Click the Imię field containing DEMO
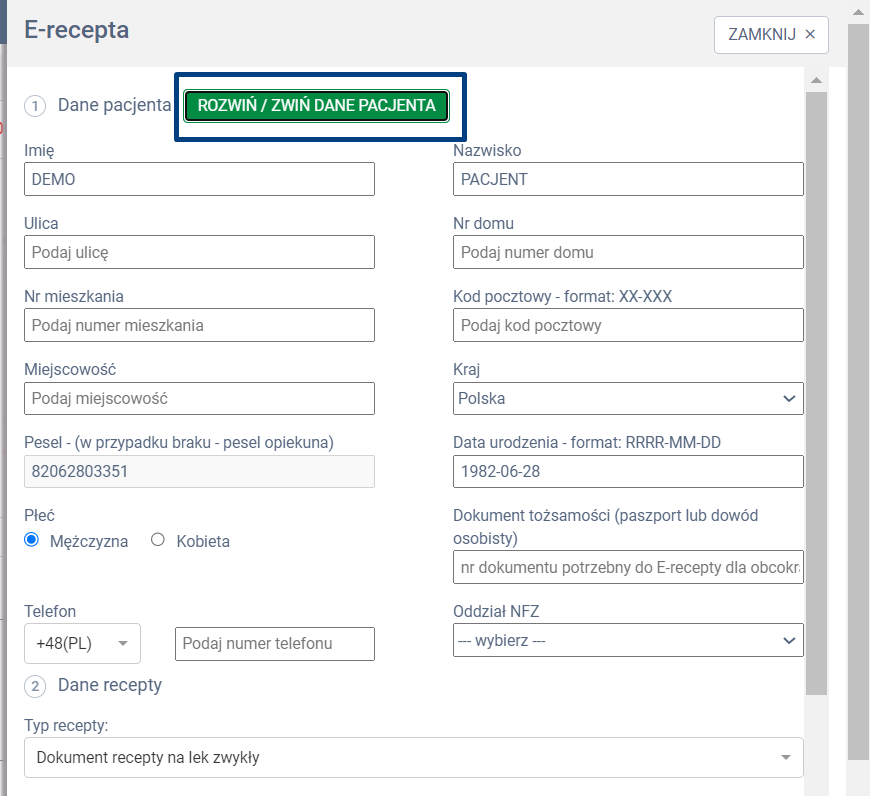 [x=199, y=180]
